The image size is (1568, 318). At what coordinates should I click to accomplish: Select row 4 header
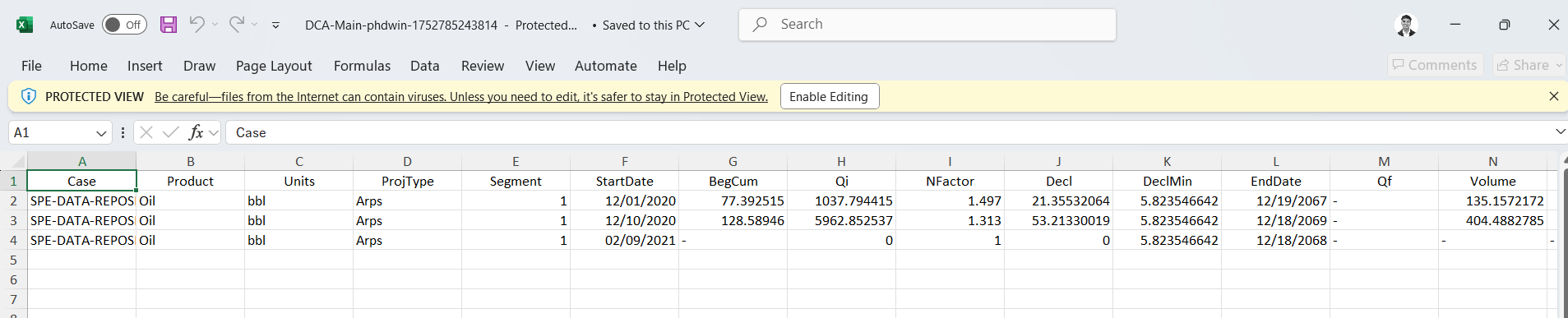(13, 240)
